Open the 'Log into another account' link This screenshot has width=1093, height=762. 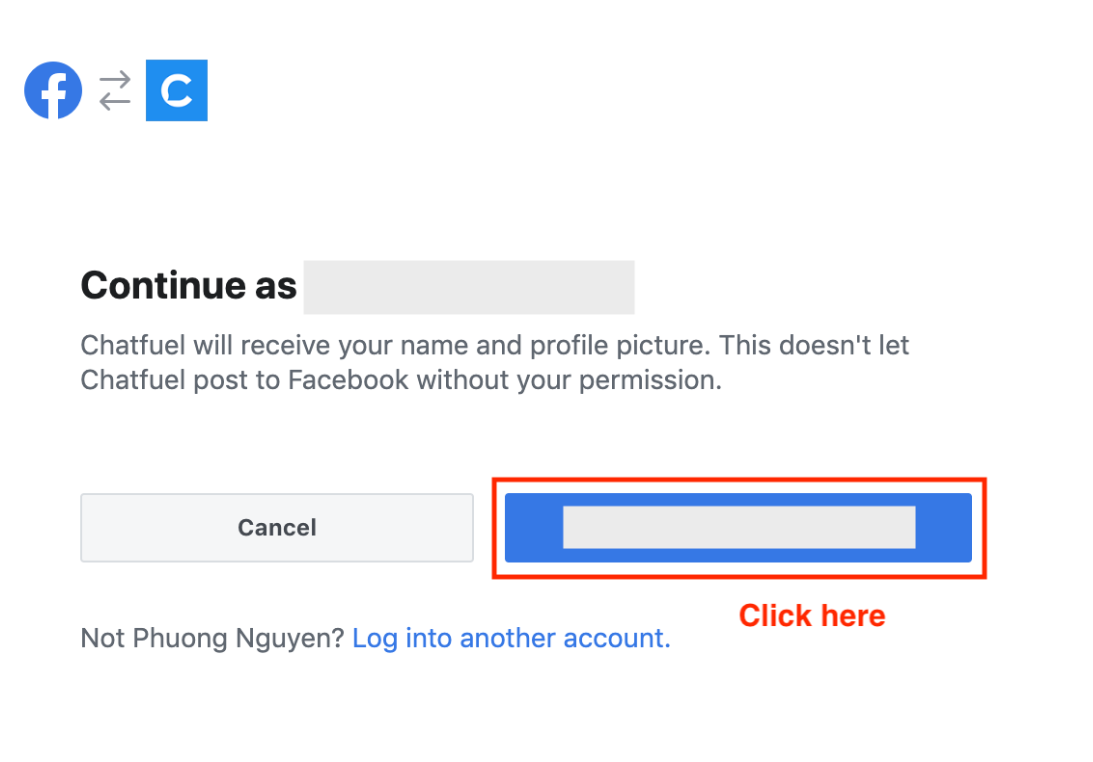(x=511, y=638)
